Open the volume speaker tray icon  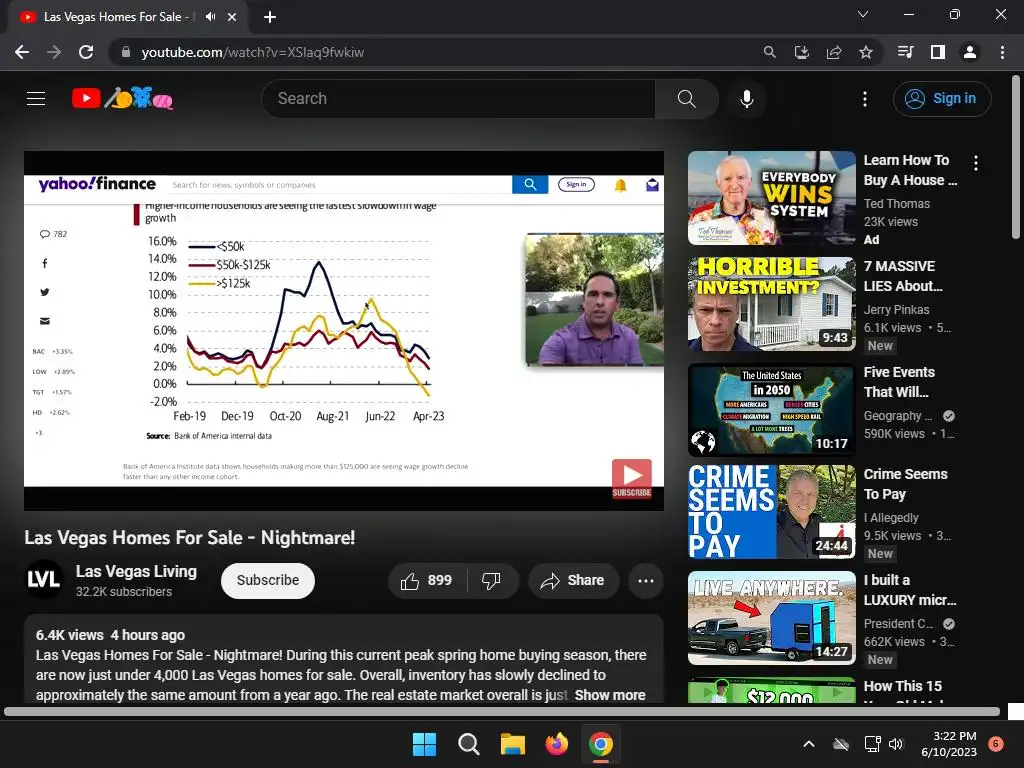click(896, 744)
